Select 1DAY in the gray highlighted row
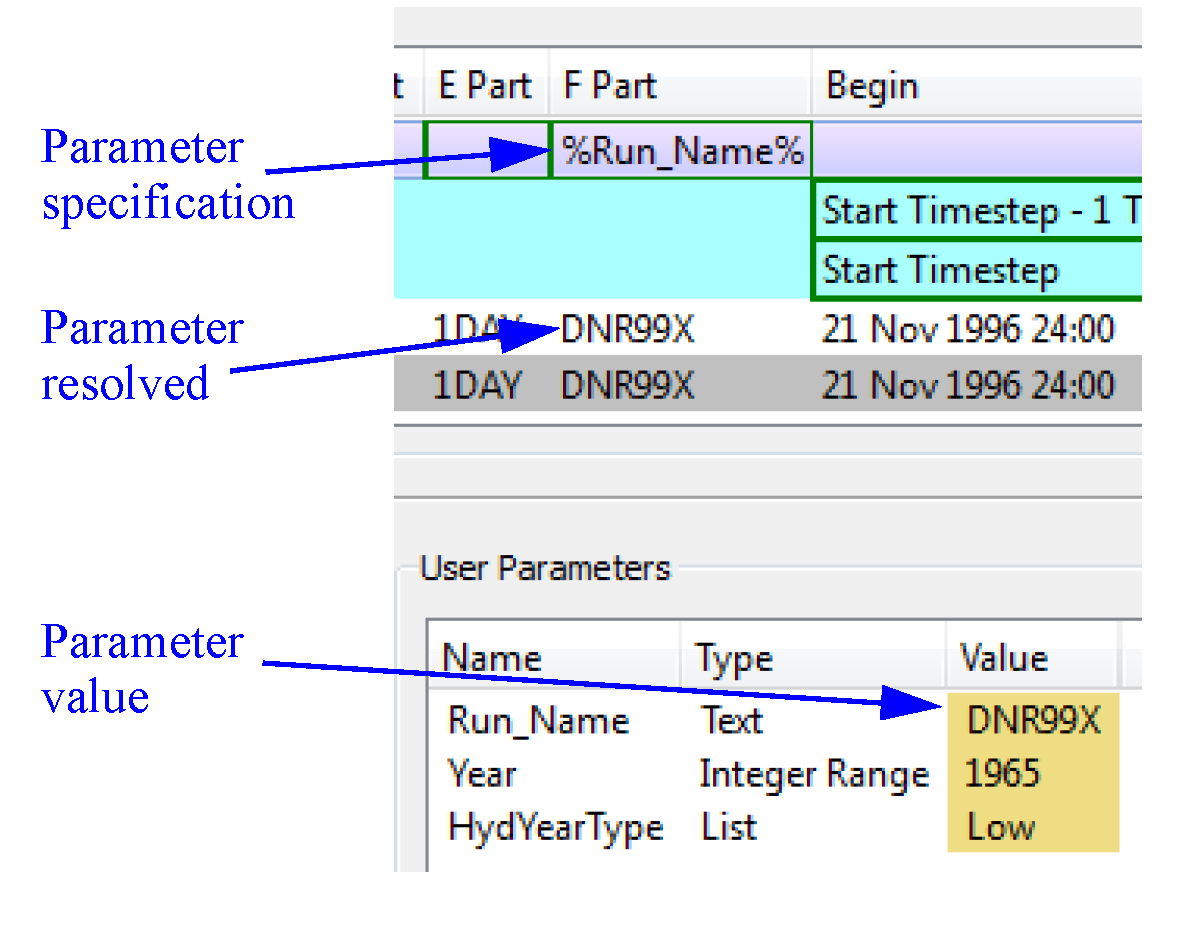1184x929 pixels. click(476, 385)
